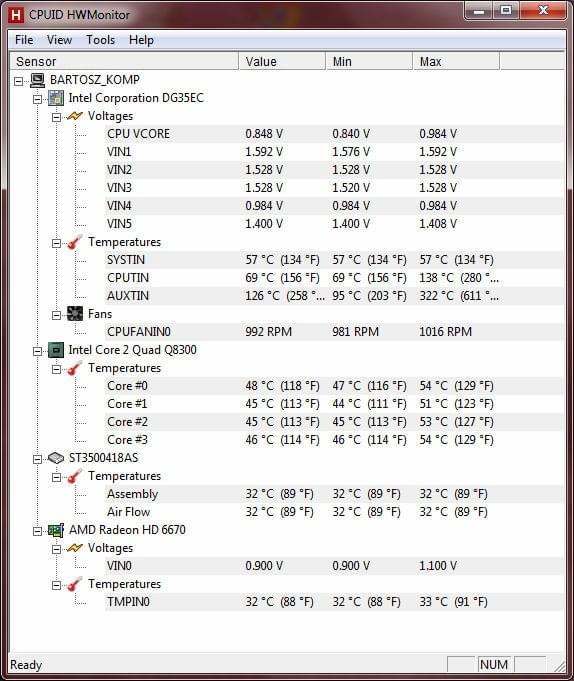Collapse the motherboard Temperatures group
Image resolution: width=574 pixels, height=681 pixels.
coord(56,243)
